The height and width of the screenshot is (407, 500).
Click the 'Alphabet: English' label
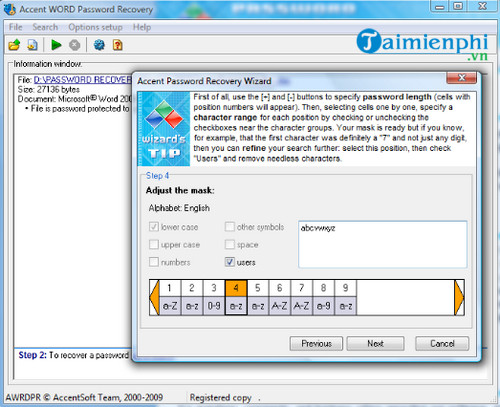pyautogui.click(x=179, y=208)
